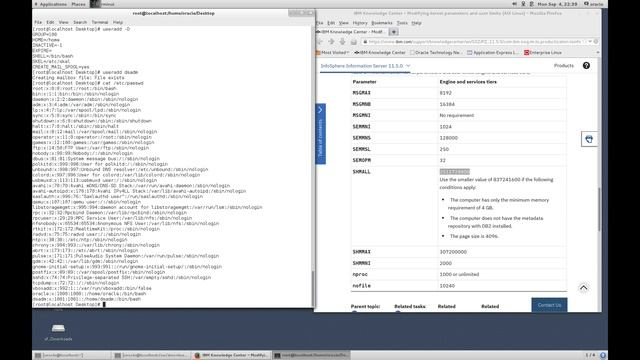Image resolution: width=640 pixels, height=360 pixels.
Task: Click the clock showing Mon Sep 4
Action: pyautogui.click(x=557, y=4)
